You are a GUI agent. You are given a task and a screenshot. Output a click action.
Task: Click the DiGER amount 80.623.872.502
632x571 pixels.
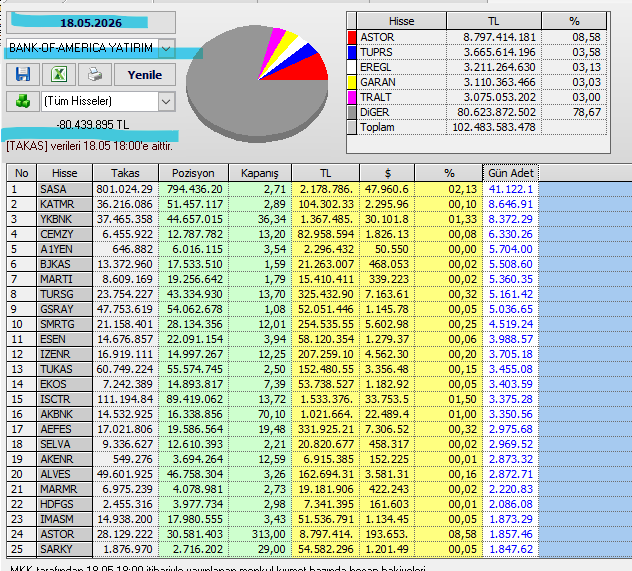(x=497, y=112)
